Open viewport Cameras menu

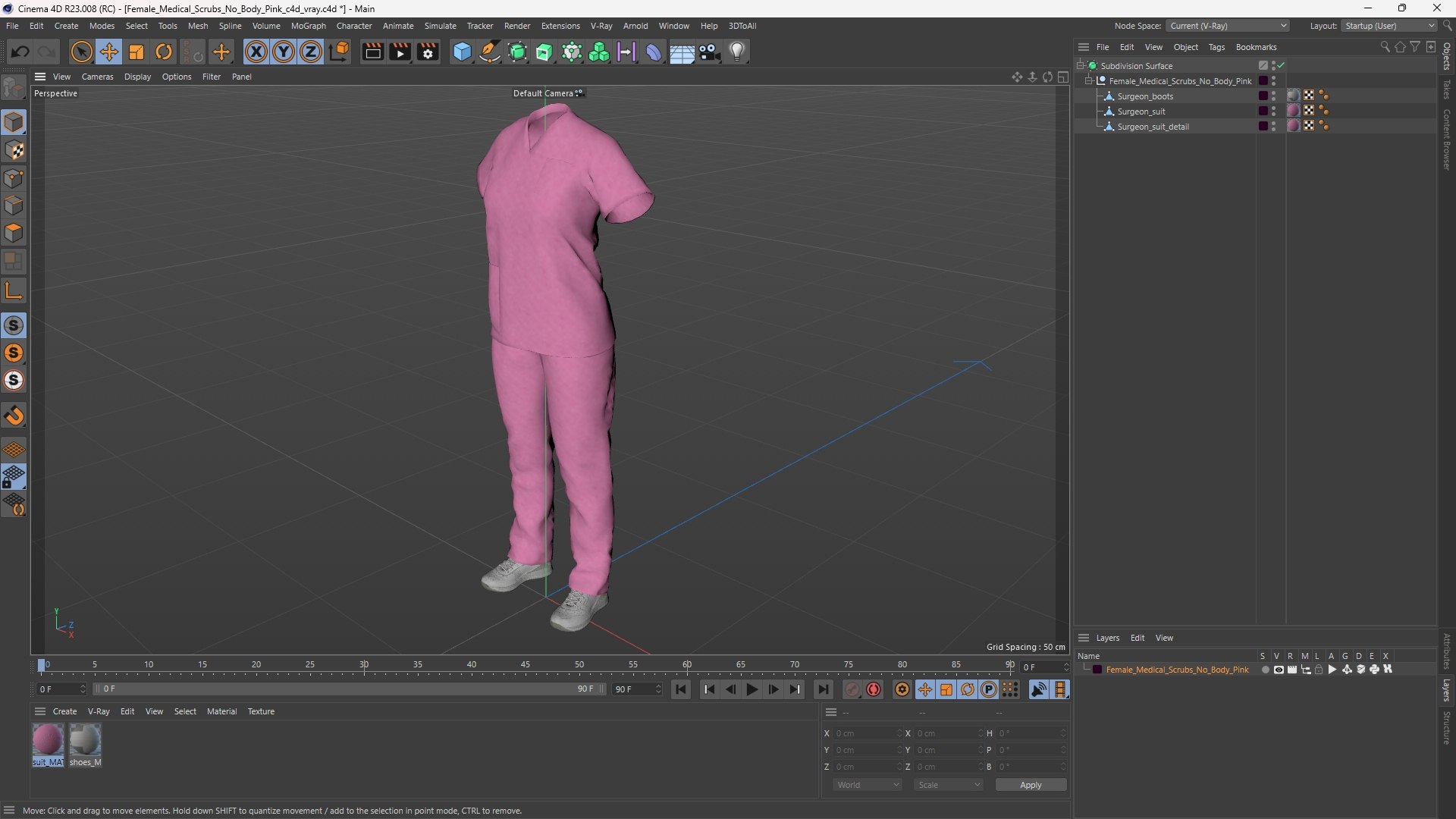coord(97,77)
